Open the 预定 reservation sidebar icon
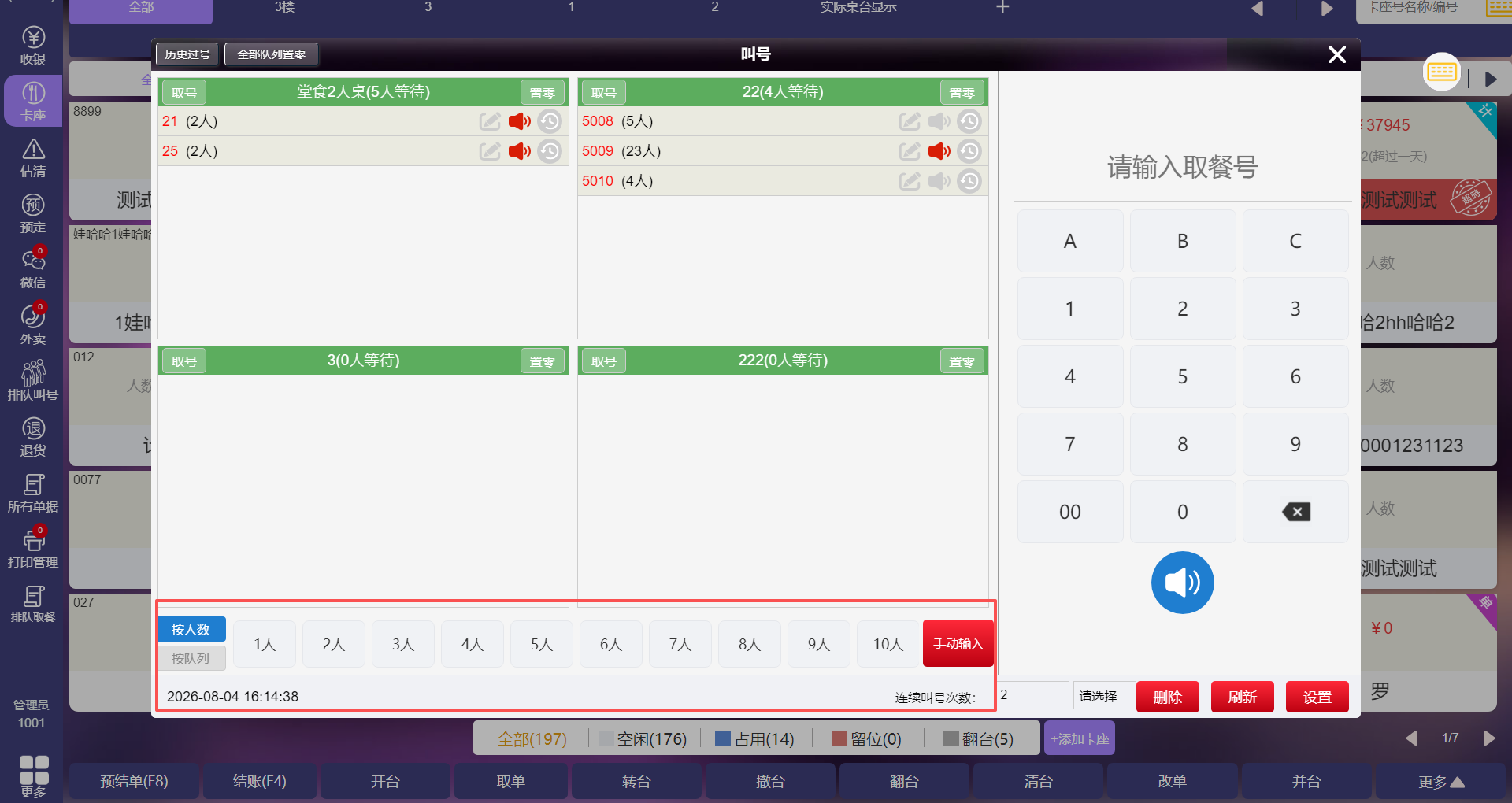The image size is (1512, 803). pyautogui.click(x=33, y=213)
